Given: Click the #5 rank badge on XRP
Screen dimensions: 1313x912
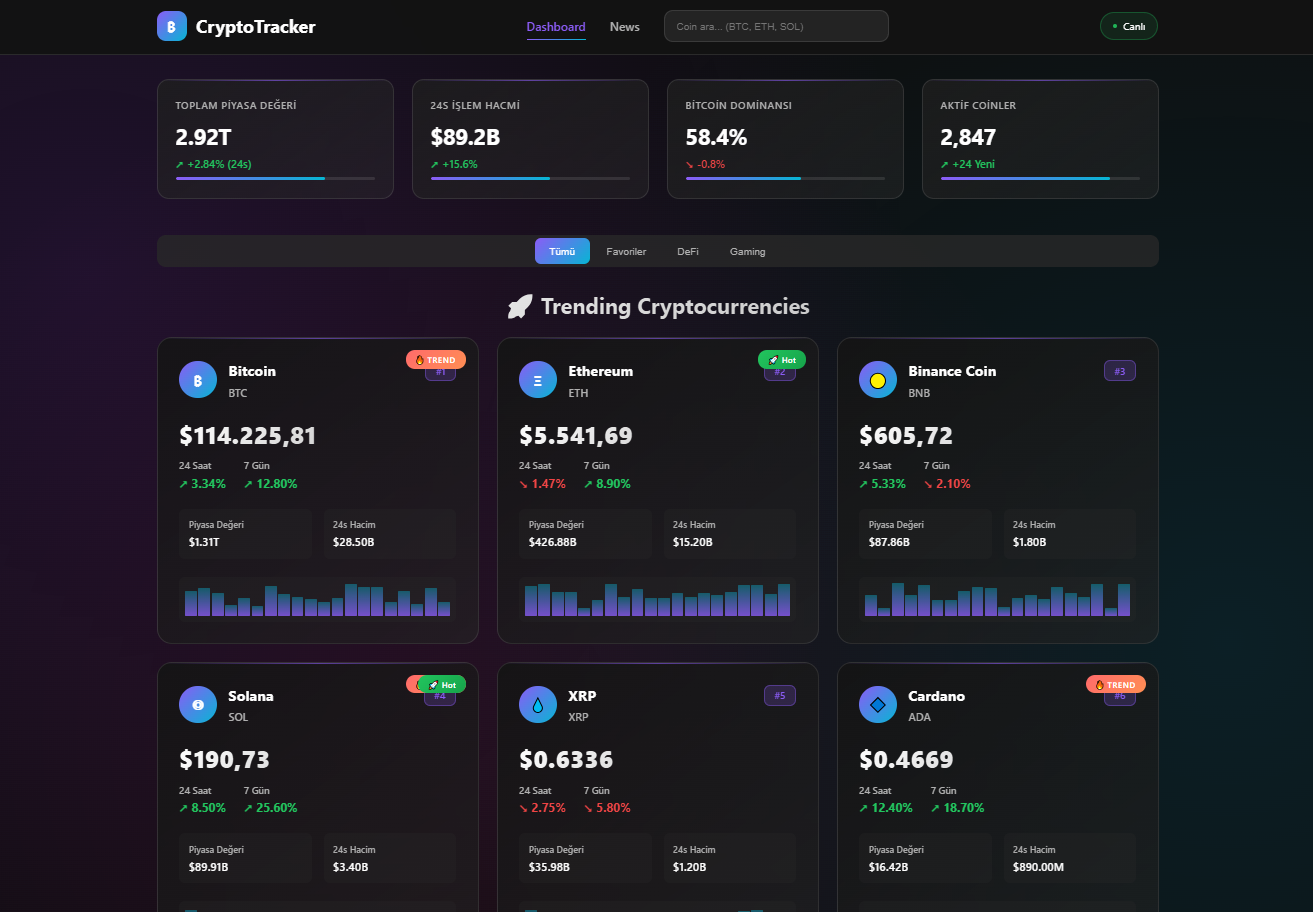Looking at the screenshot, I should coord(780,695).
